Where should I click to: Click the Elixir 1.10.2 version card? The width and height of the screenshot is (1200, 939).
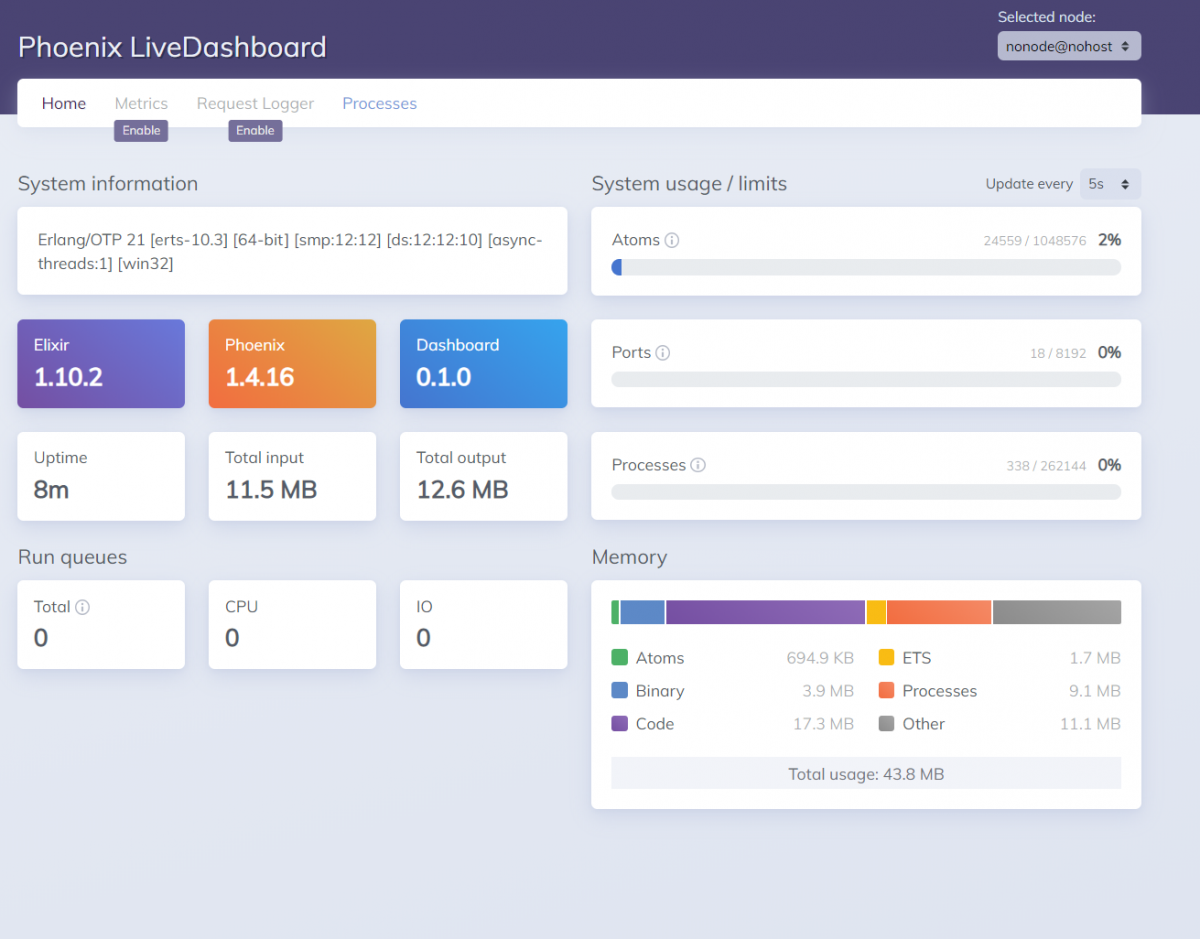101,363
